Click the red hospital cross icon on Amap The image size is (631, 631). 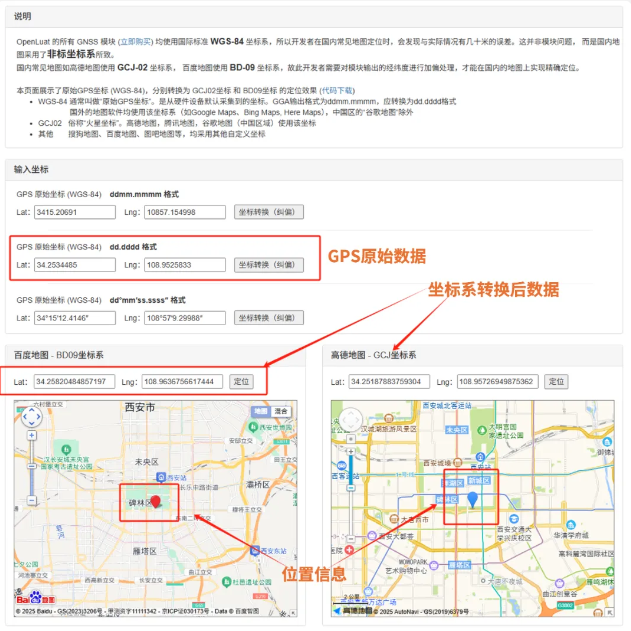click(349, 550)
